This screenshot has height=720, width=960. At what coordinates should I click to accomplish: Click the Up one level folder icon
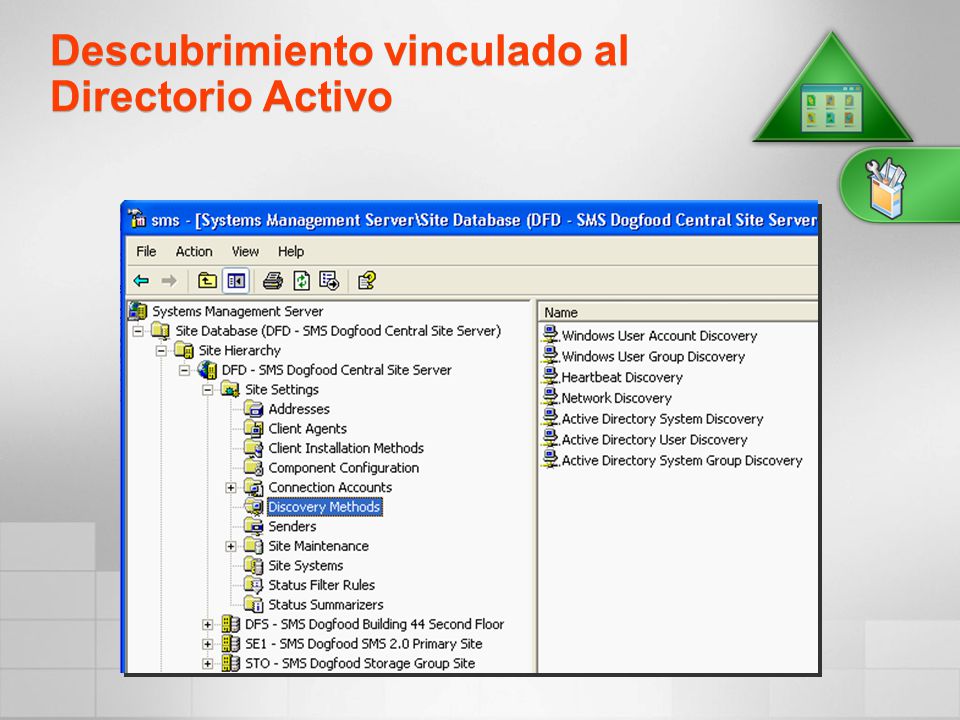[208, 281]
